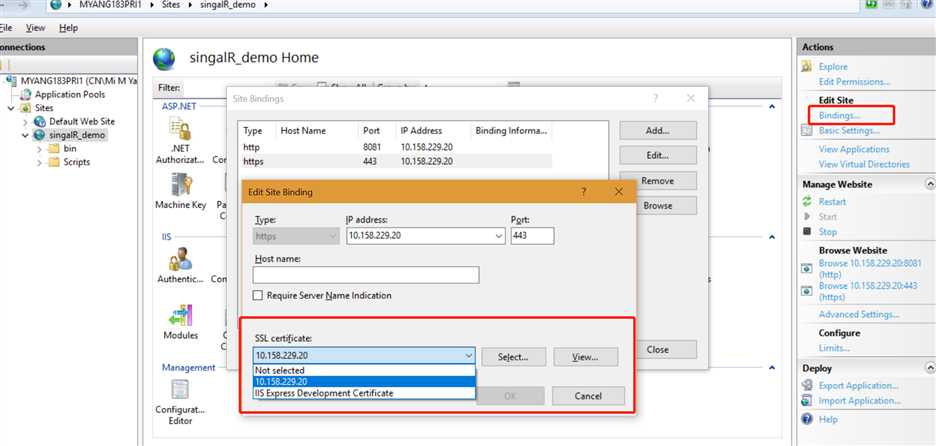Open Edit Permissions link

point(854,82)
